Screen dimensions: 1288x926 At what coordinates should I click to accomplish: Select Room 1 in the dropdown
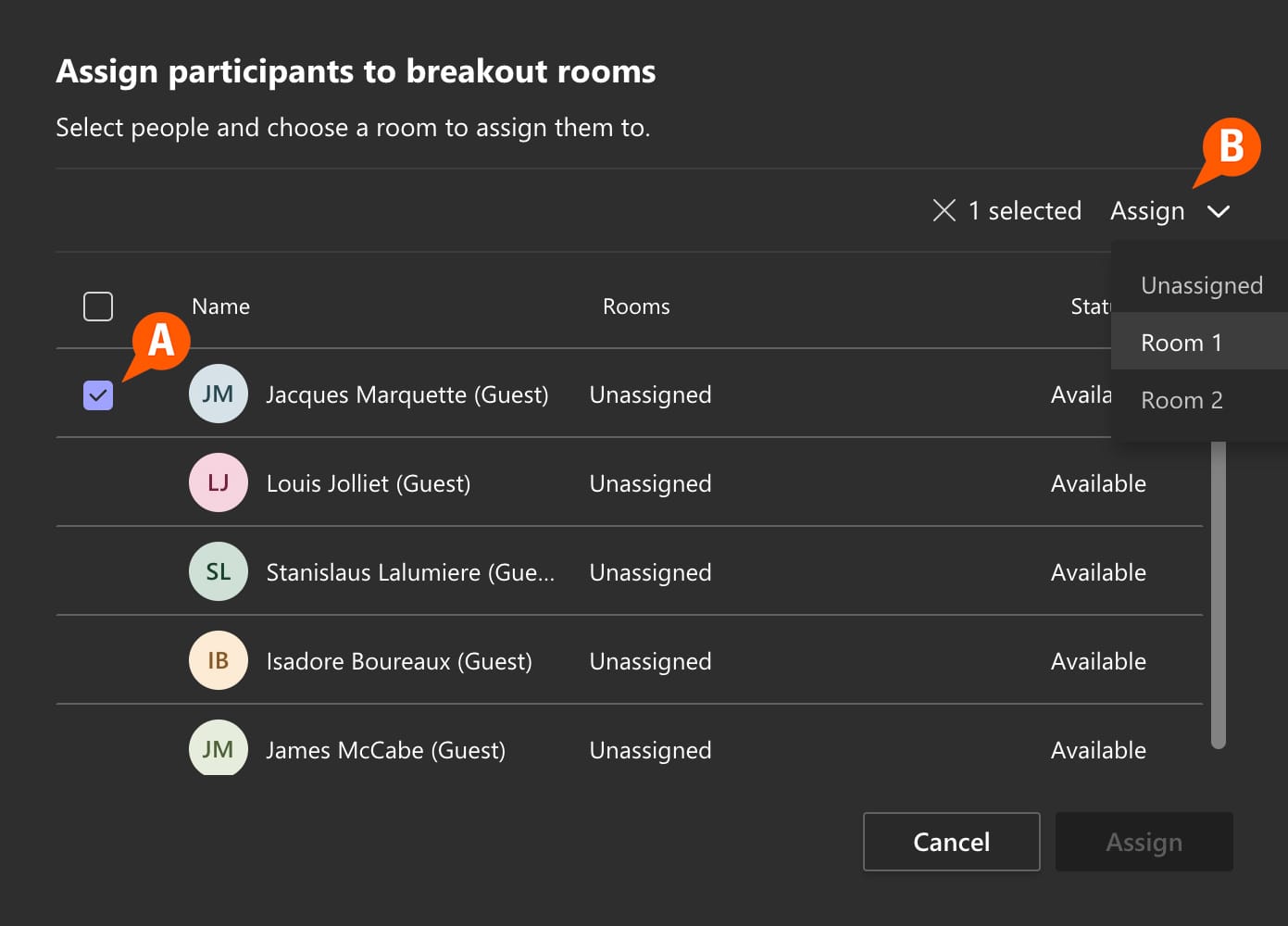point(1182,343)
